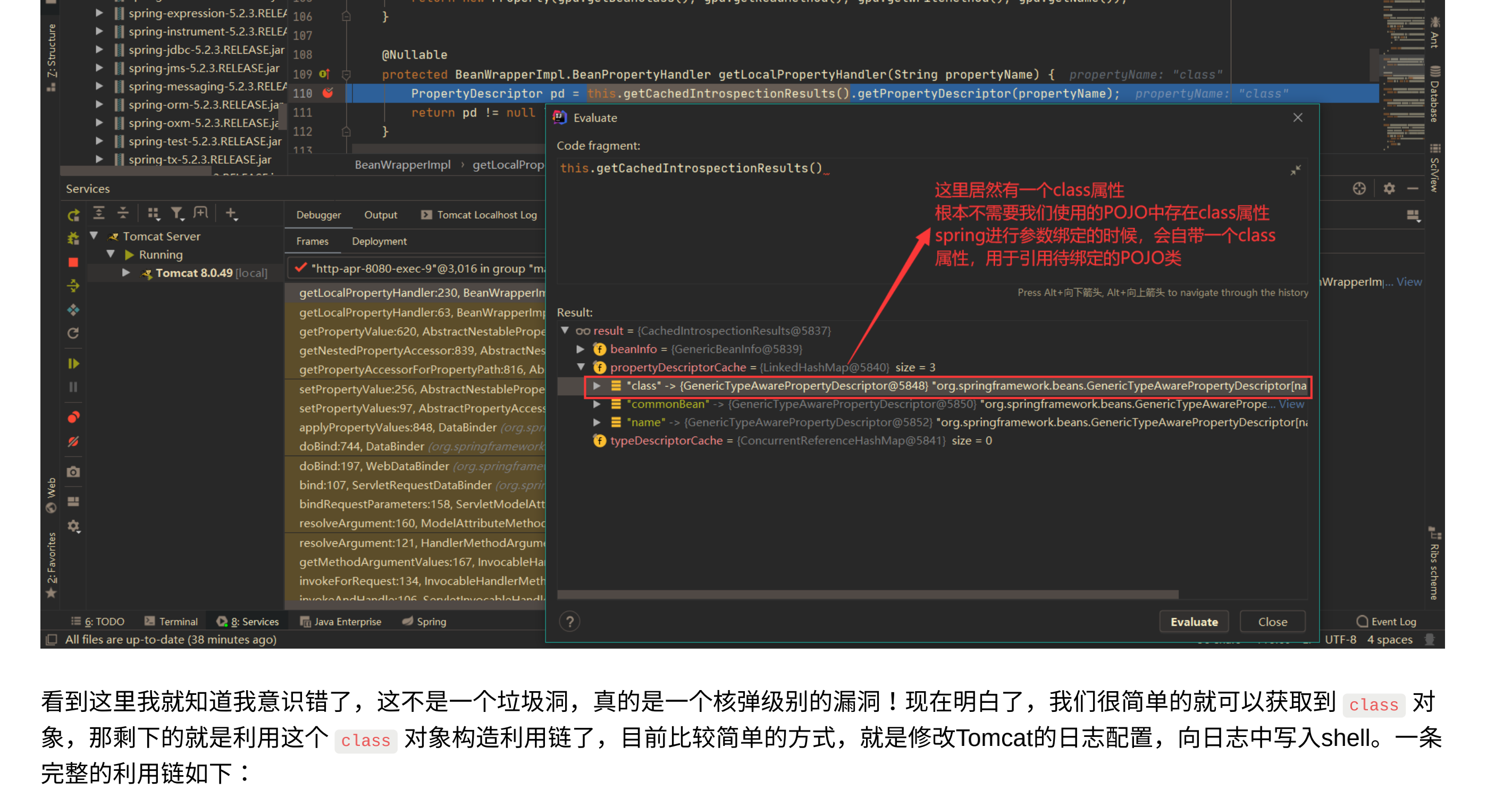Click View Breakpoints red circles icon
Image resolution: width=1512 pixels, height=806 pixels.
coord(73,417)
